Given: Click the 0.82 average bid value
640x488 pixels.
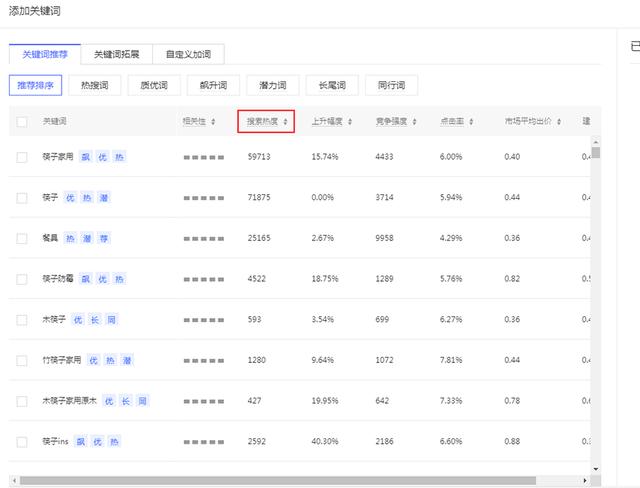Looking at the screenshot, I should (x=512, y=279).
